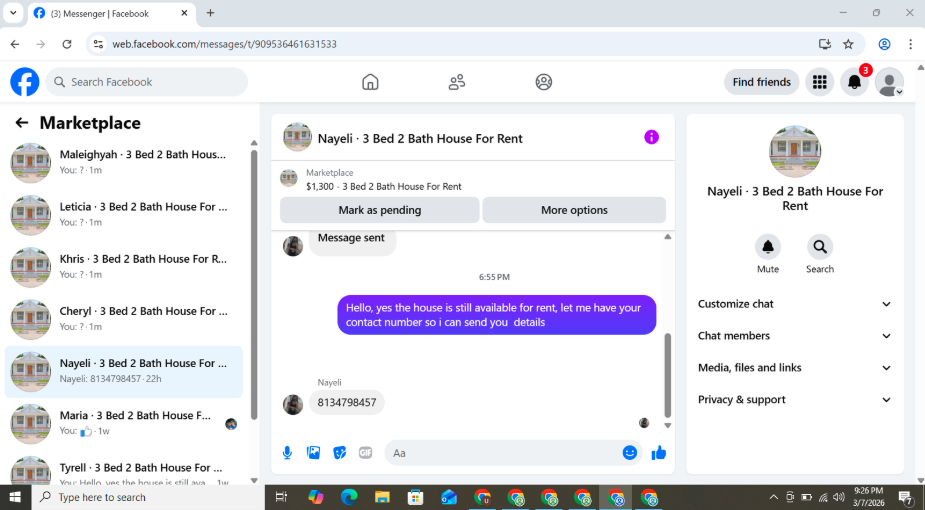Viewport: 925px width, 510px height.
Task: Open the Facebook menu grid icon
Action: (x=819, y=82)
